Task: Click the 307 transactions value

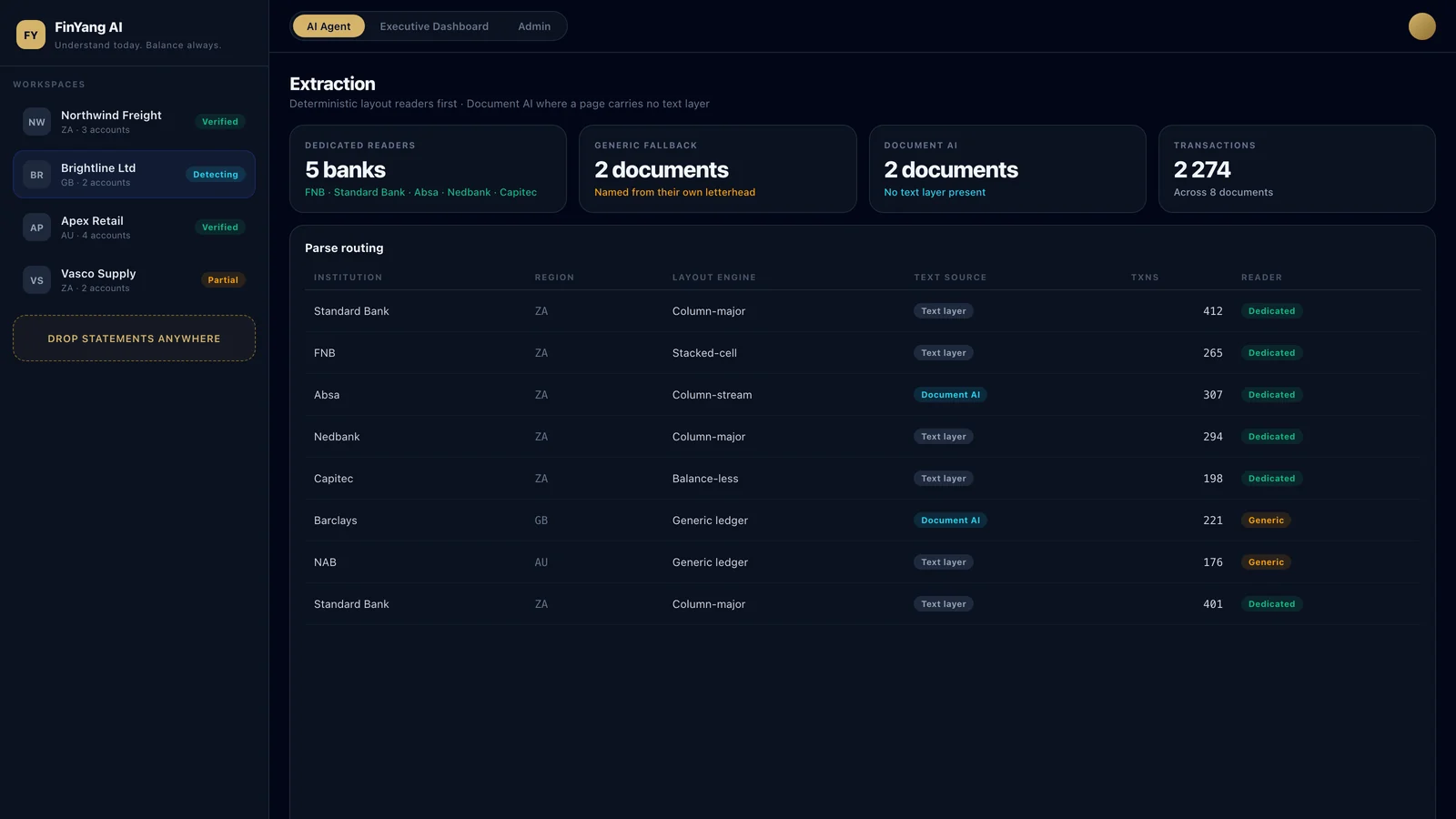Action: tap(1213, 395)
